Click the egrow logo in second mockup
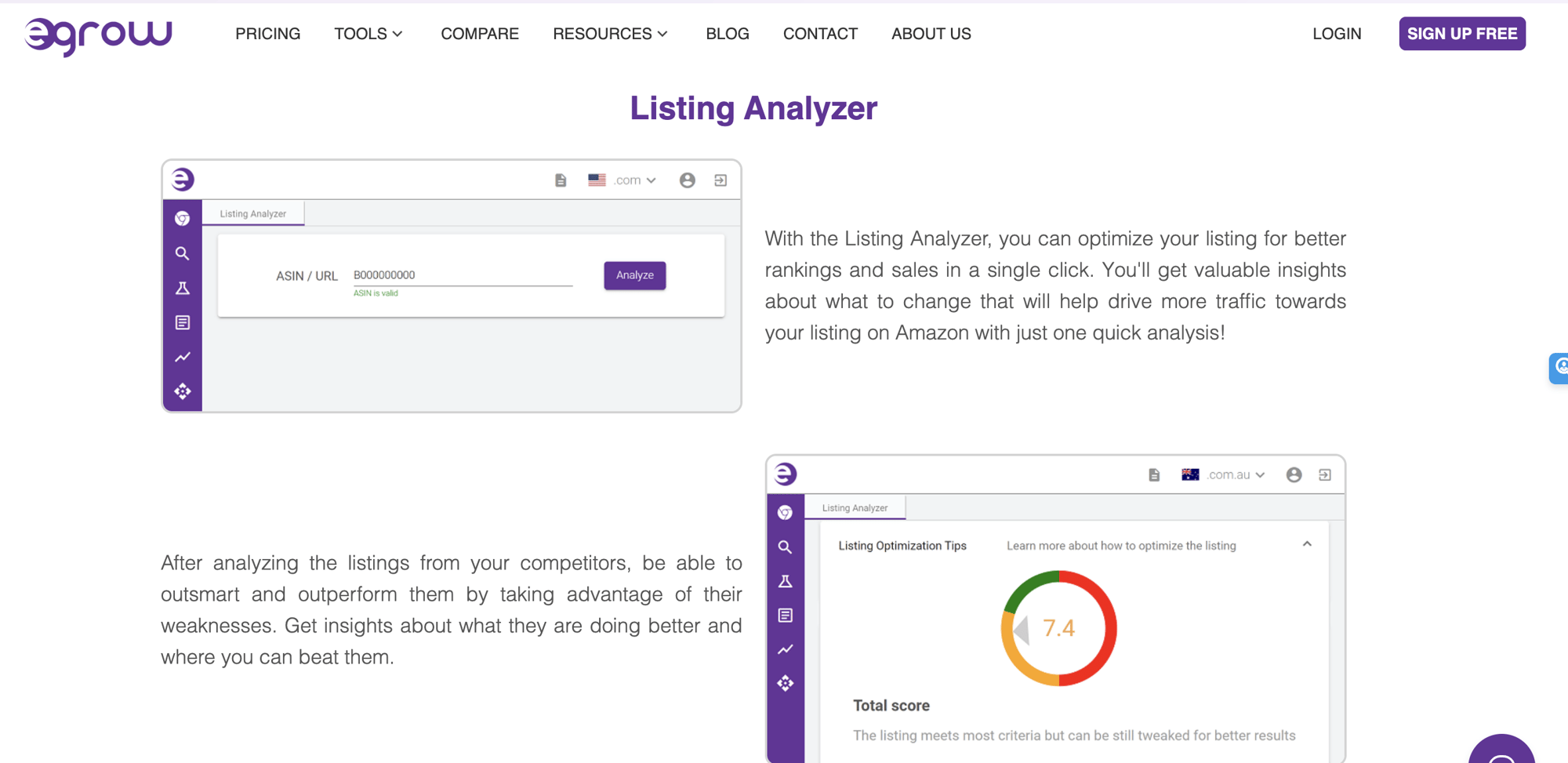The width and height of the screenshot is (1568, 763). 786,474
